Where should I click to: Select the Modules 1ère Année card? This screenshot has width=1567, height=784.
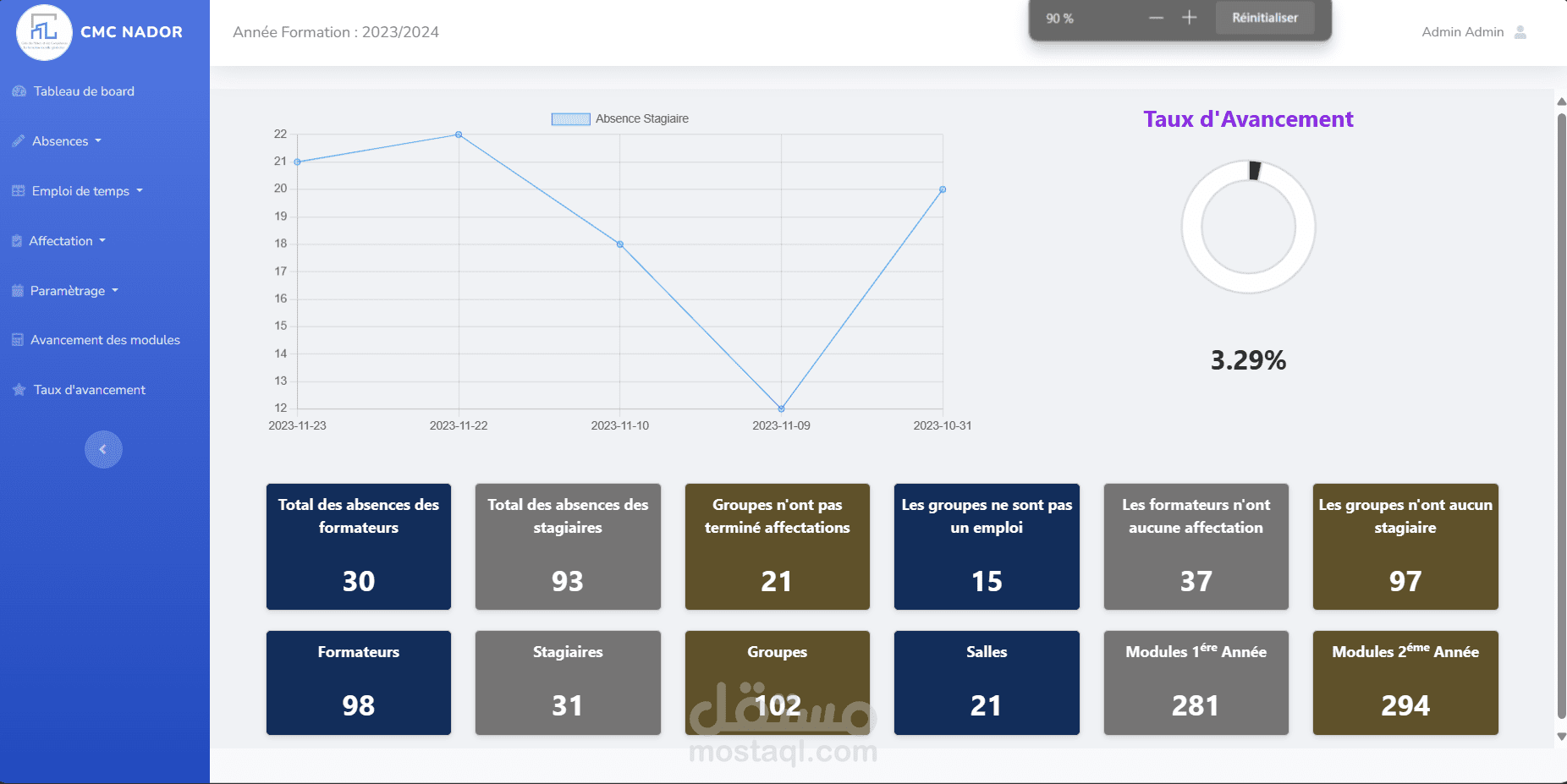point(1196,683)
